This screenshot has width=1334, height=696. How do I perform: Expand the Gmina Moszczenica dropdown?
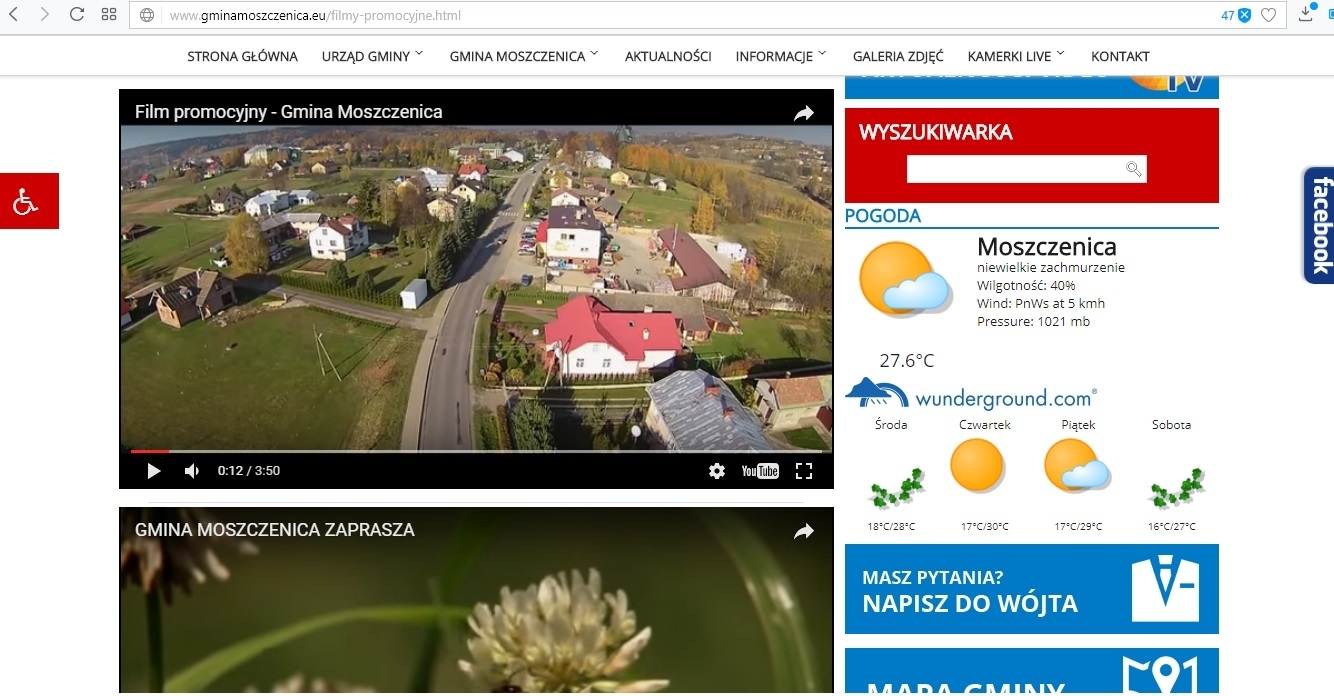click(x=523, y=57)
